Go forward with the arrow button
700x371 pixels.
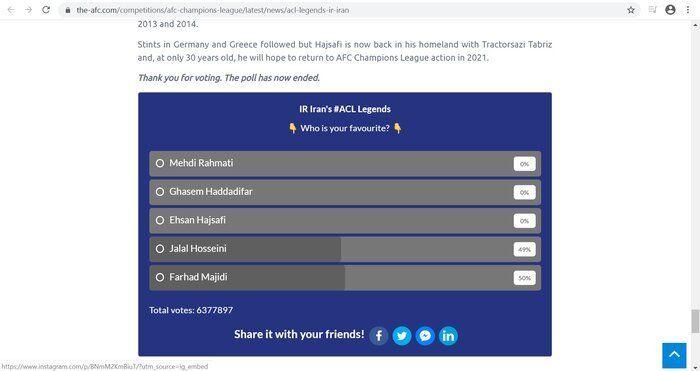coord(29,10)
